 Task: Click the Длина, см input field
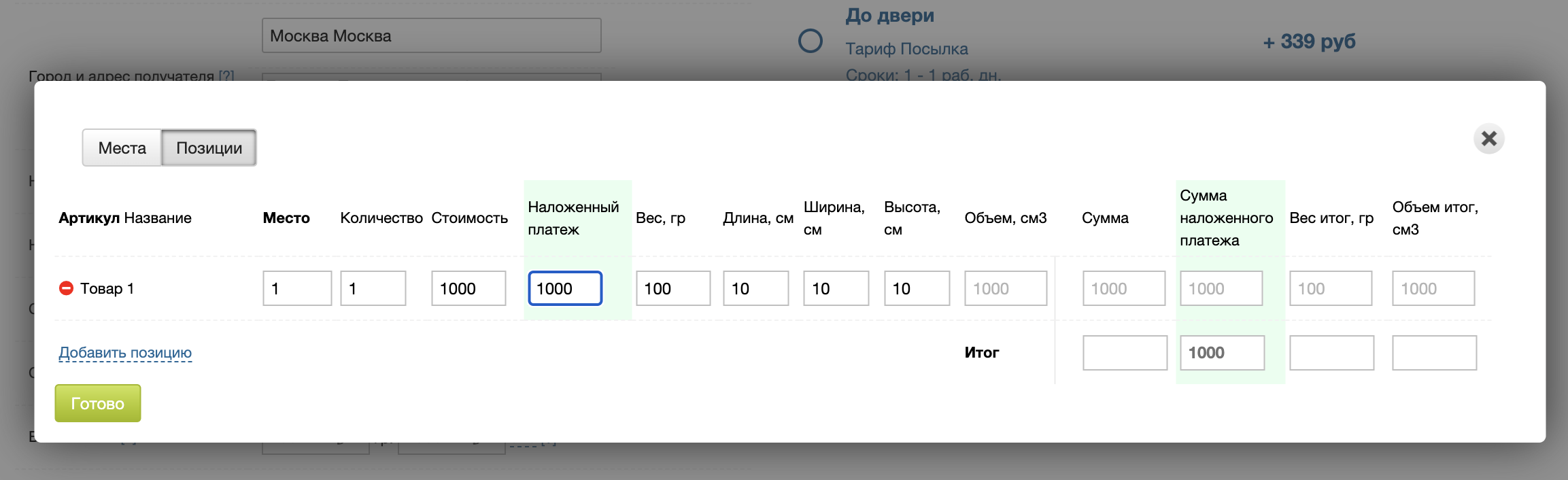pyautogui.click(x=755, y=288)
